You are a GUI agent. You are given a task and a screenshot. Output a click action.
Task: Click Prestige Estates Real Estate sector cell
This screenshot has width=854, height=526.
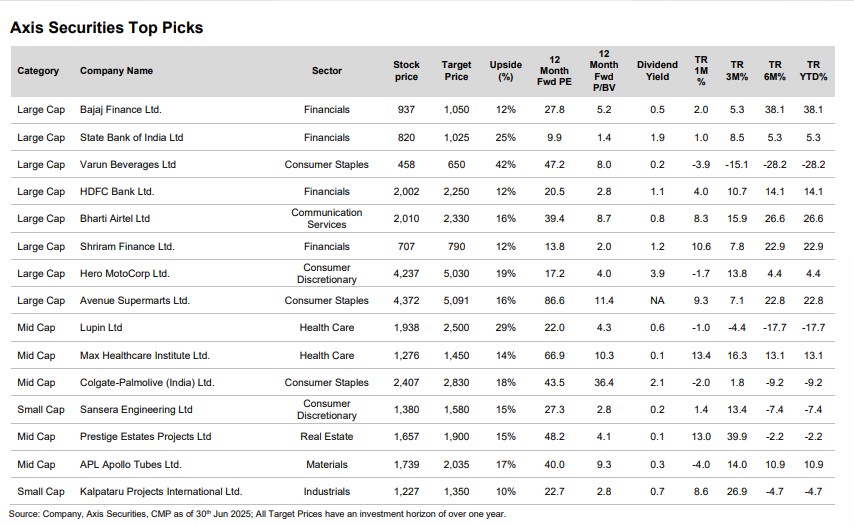pyautogui.click(x=326, y=437)
